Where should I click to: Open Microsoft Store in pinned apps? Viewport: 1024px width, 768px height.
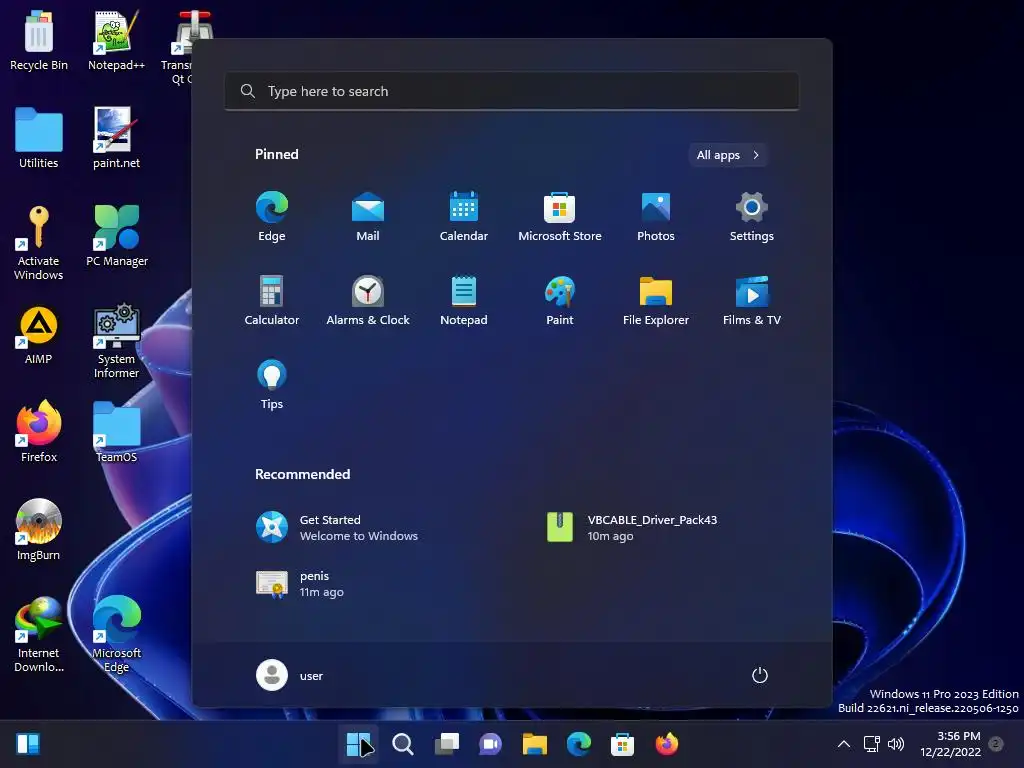(560, 217)
